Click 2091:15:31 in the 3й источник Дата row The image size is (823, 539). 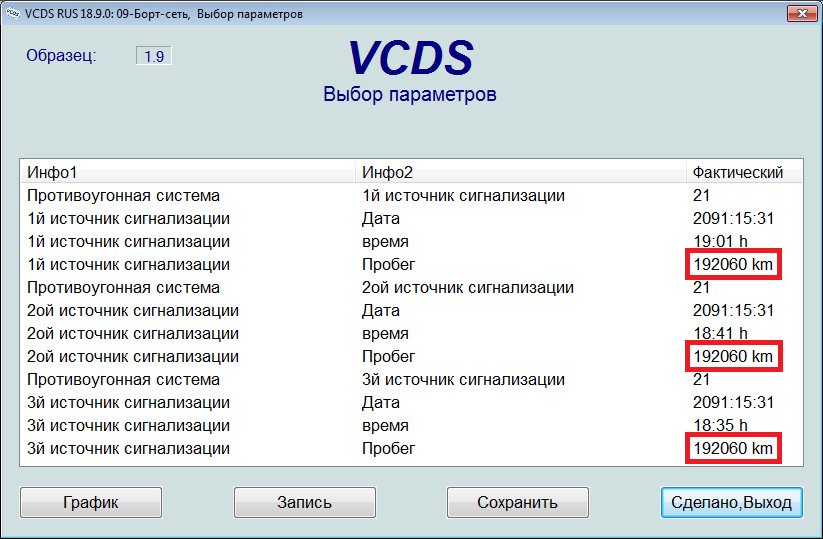[733, 403]
